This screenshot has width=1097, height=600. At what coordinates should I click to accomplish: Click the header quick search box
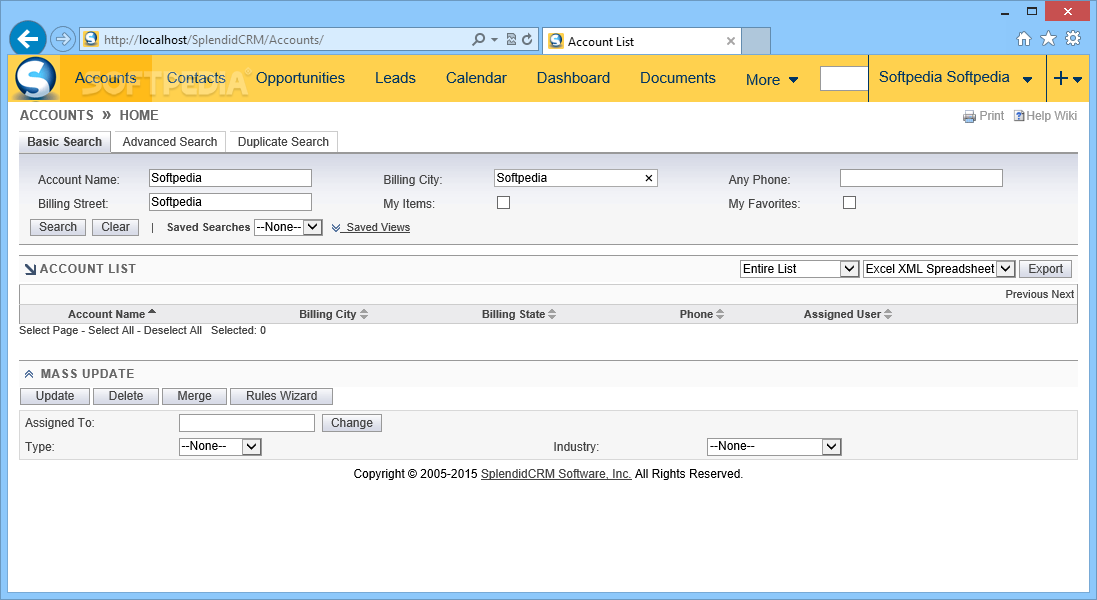click(x=844, y=78)
